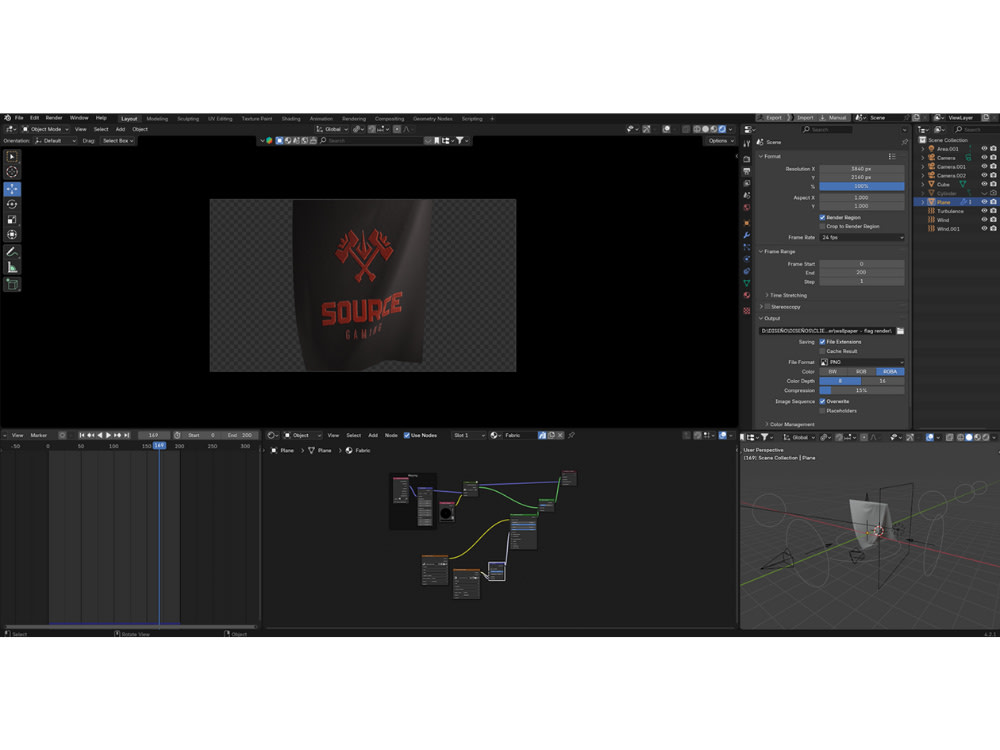Toggle the File Extensions checkbox
Screen dimensions: 1000x750
click(x=822, y=342)
